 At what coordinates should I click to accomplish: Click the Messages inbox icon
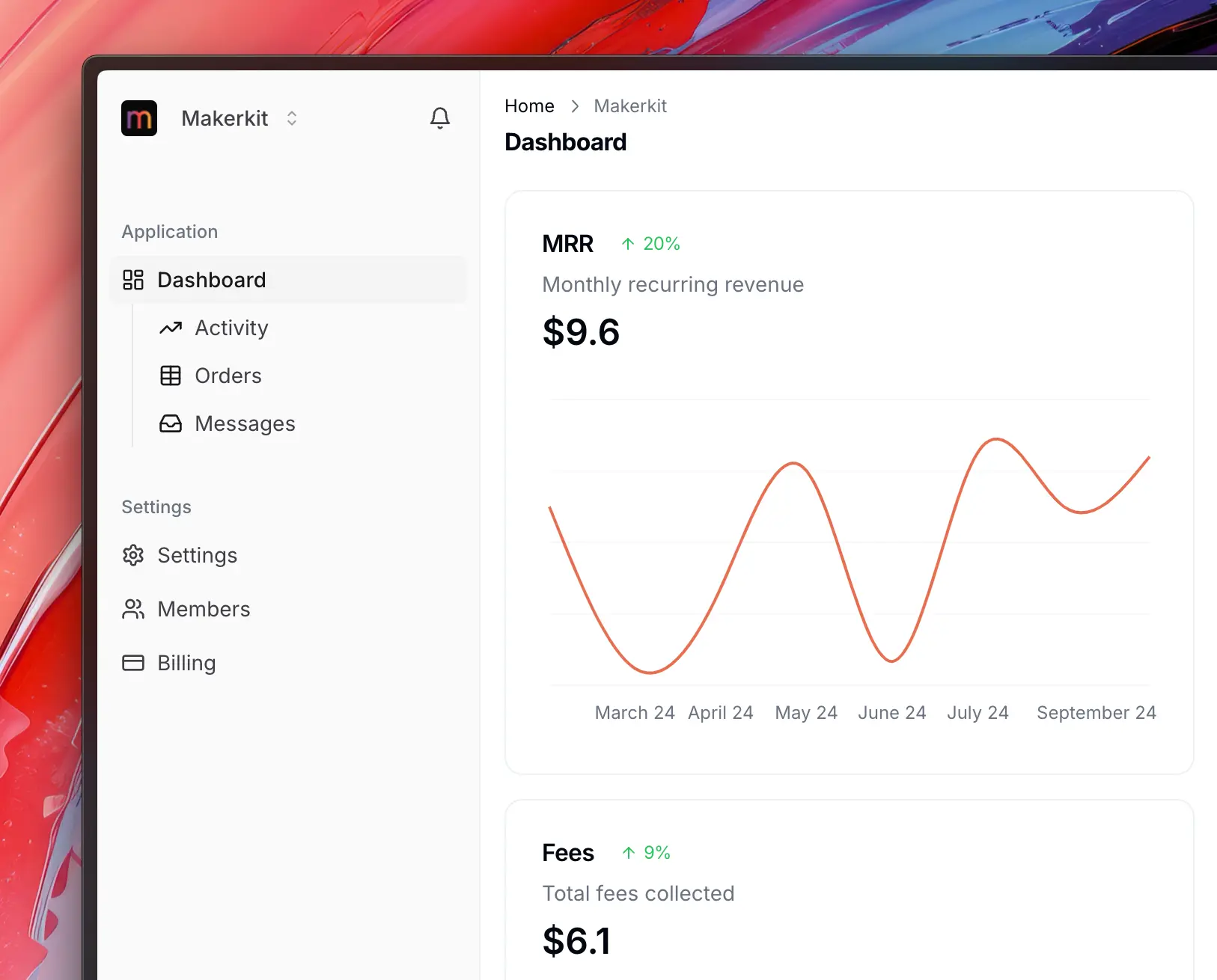[x=171, y=423]
